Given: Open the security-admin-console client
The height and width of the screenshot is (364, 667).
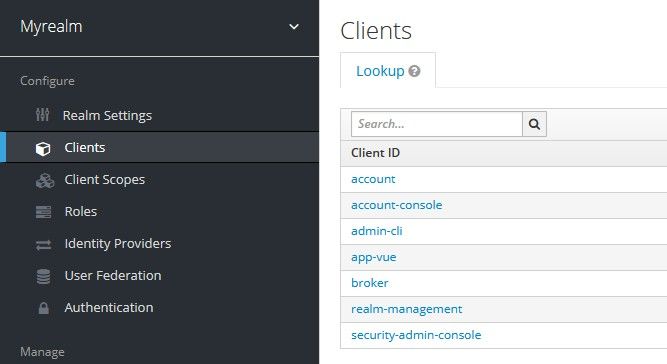Looking at the screenshot, I should [416, 335].
